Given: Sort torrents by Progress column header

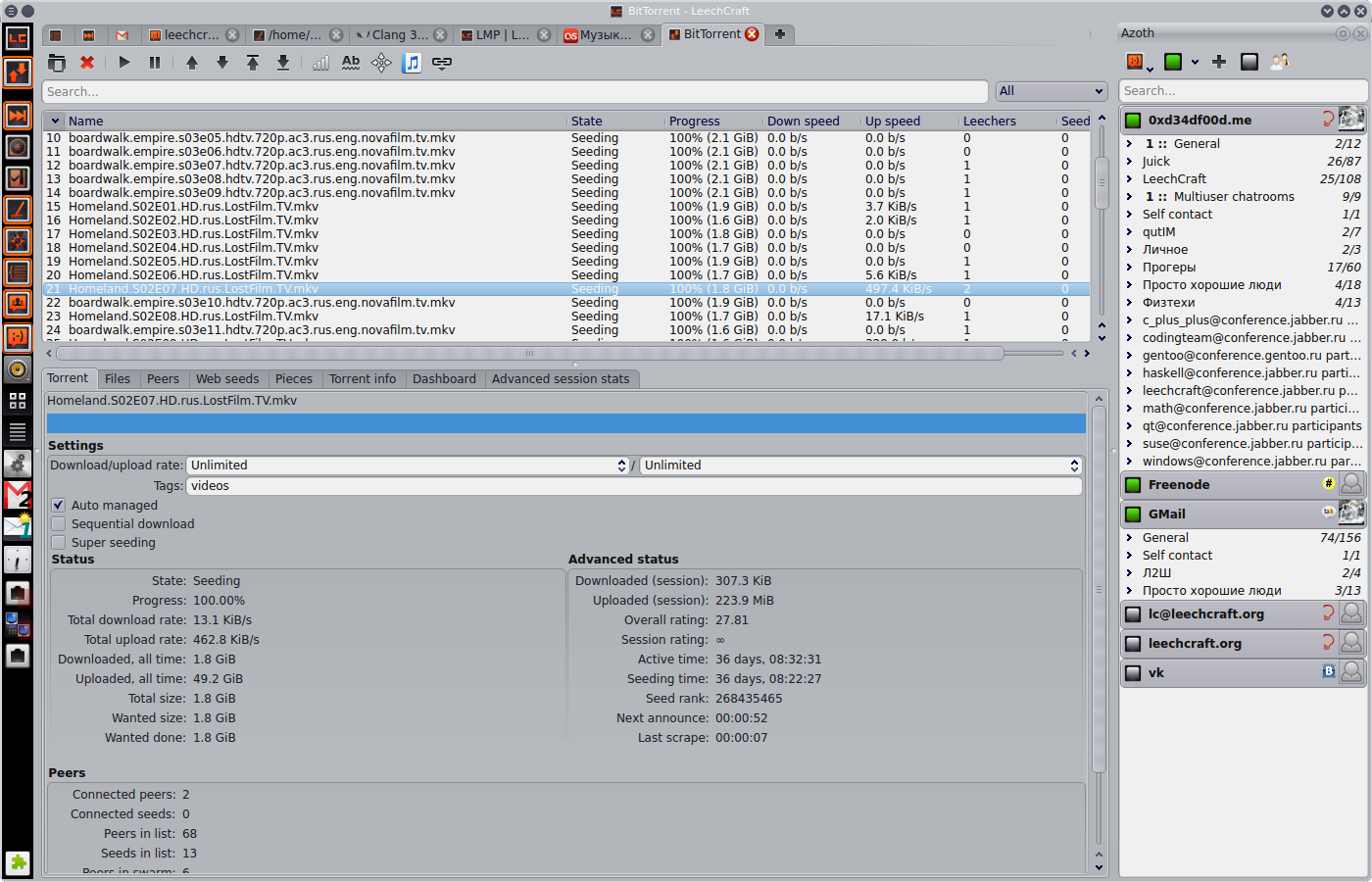Looking at the screenshot, I should [x=713, y=121].
